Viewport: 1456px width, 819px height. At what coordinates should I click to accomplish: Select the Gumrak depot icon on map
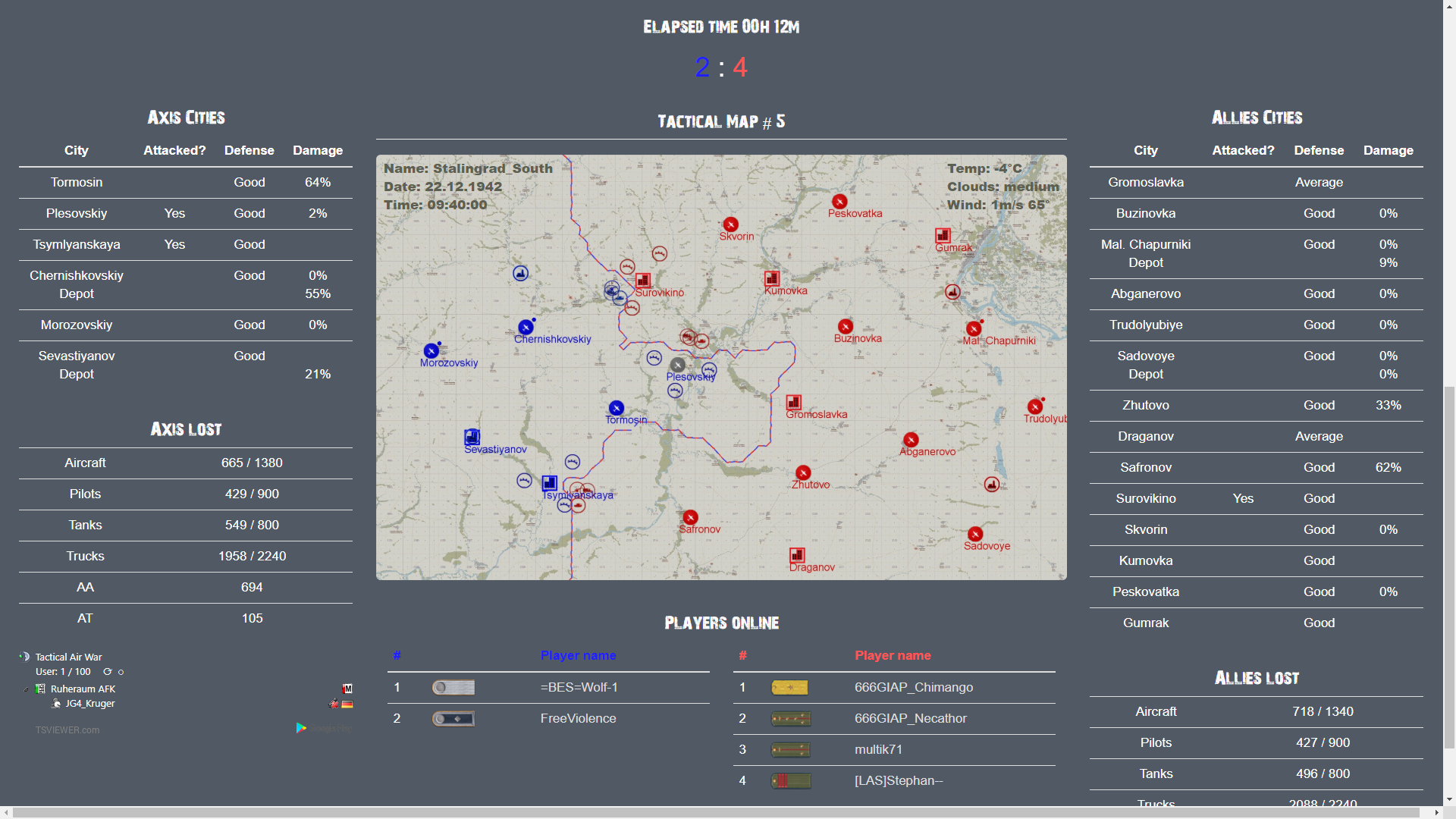[943, 235]
